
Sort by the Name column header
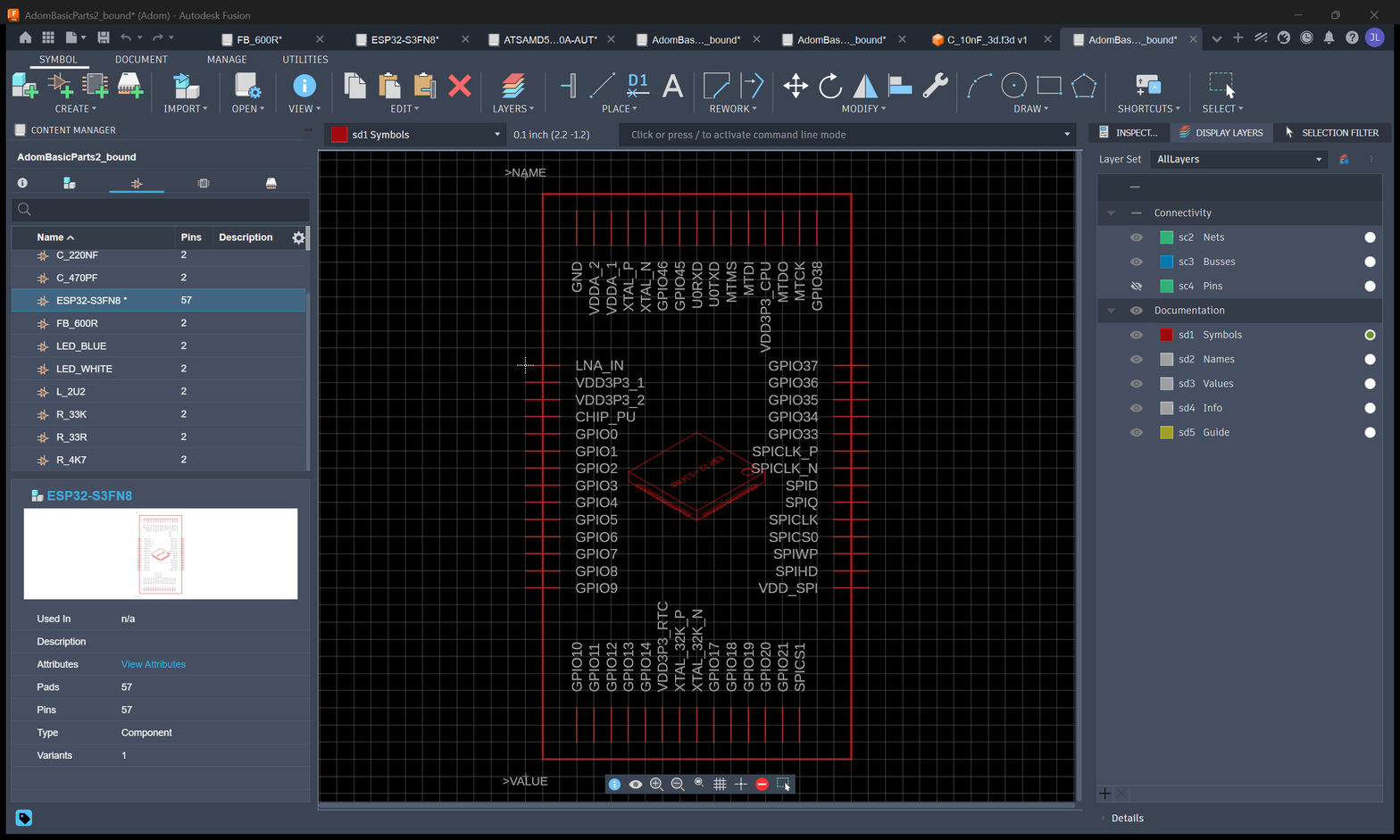[55, 237]
